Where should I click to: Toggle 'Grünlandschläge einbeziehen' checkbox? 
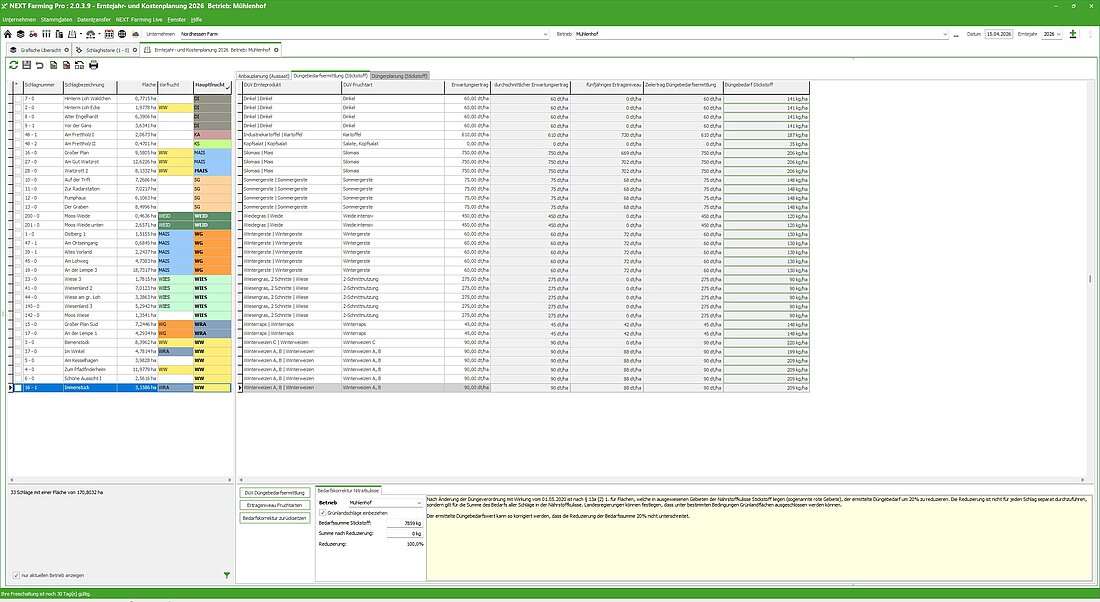tap(322, 512)
